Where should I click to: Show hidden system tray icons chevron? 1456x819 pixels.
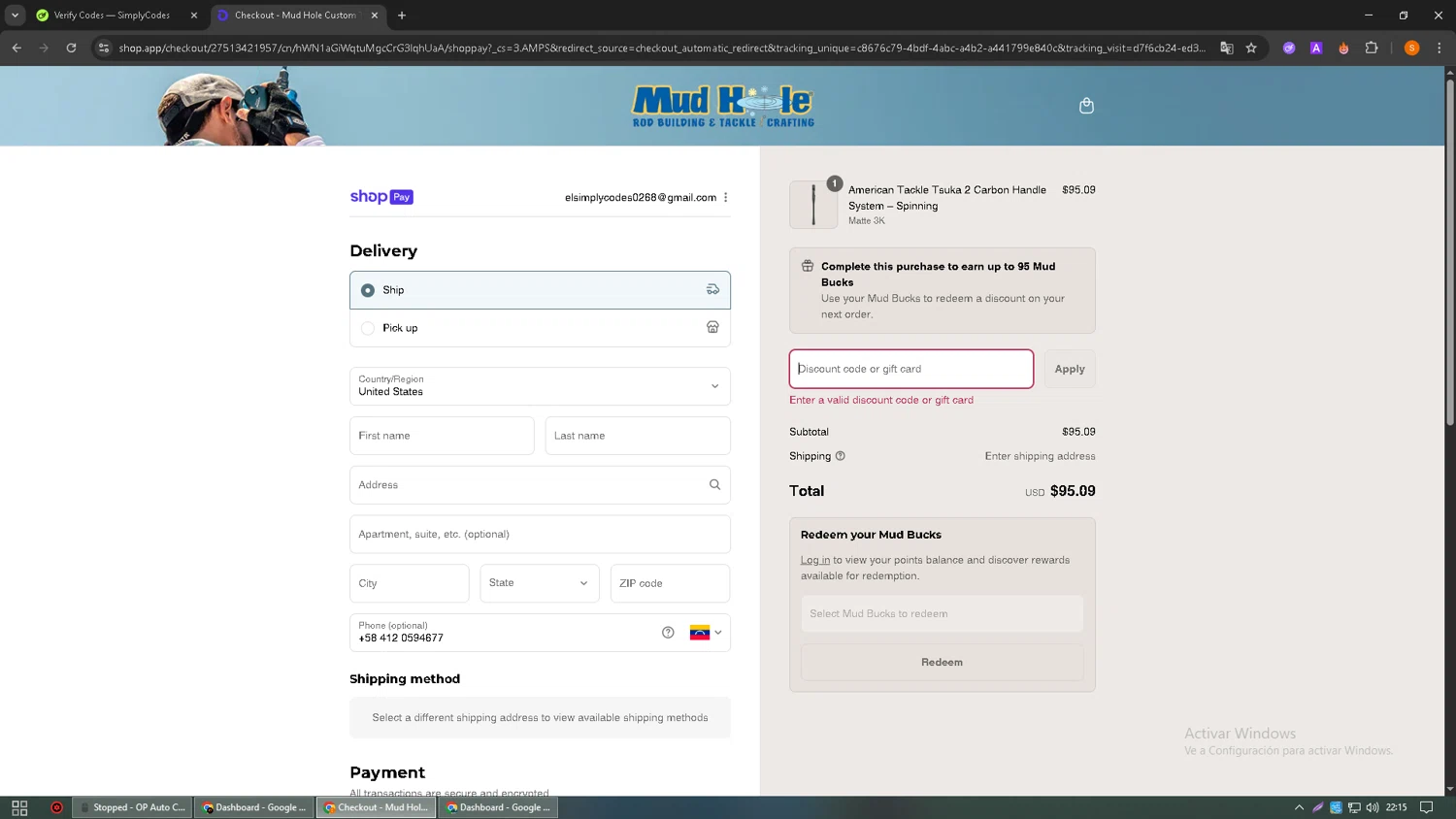1299,807
